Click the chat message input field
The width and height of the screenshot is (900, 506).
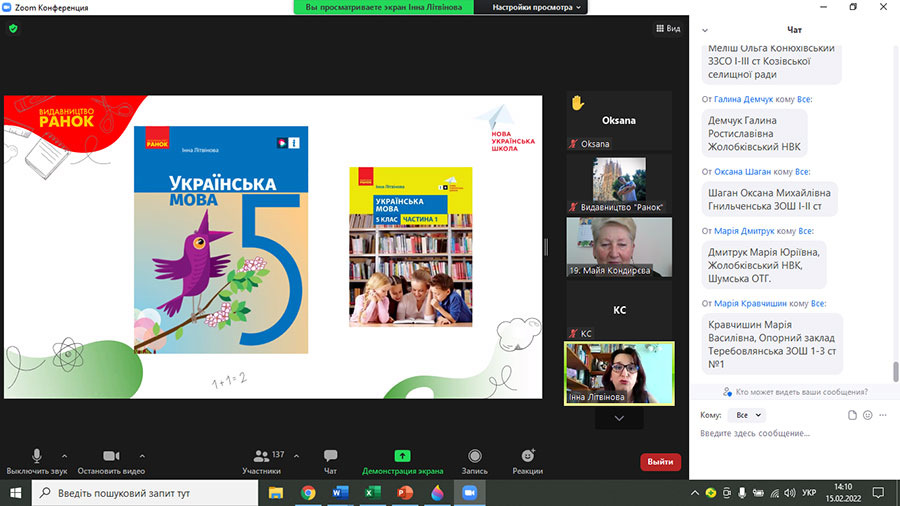[x=794, y=434]
